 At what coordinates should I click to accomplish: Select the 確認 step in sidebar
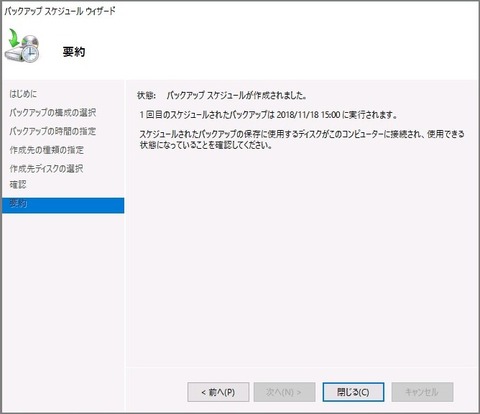pyautogui.click(x=18, y=185)
